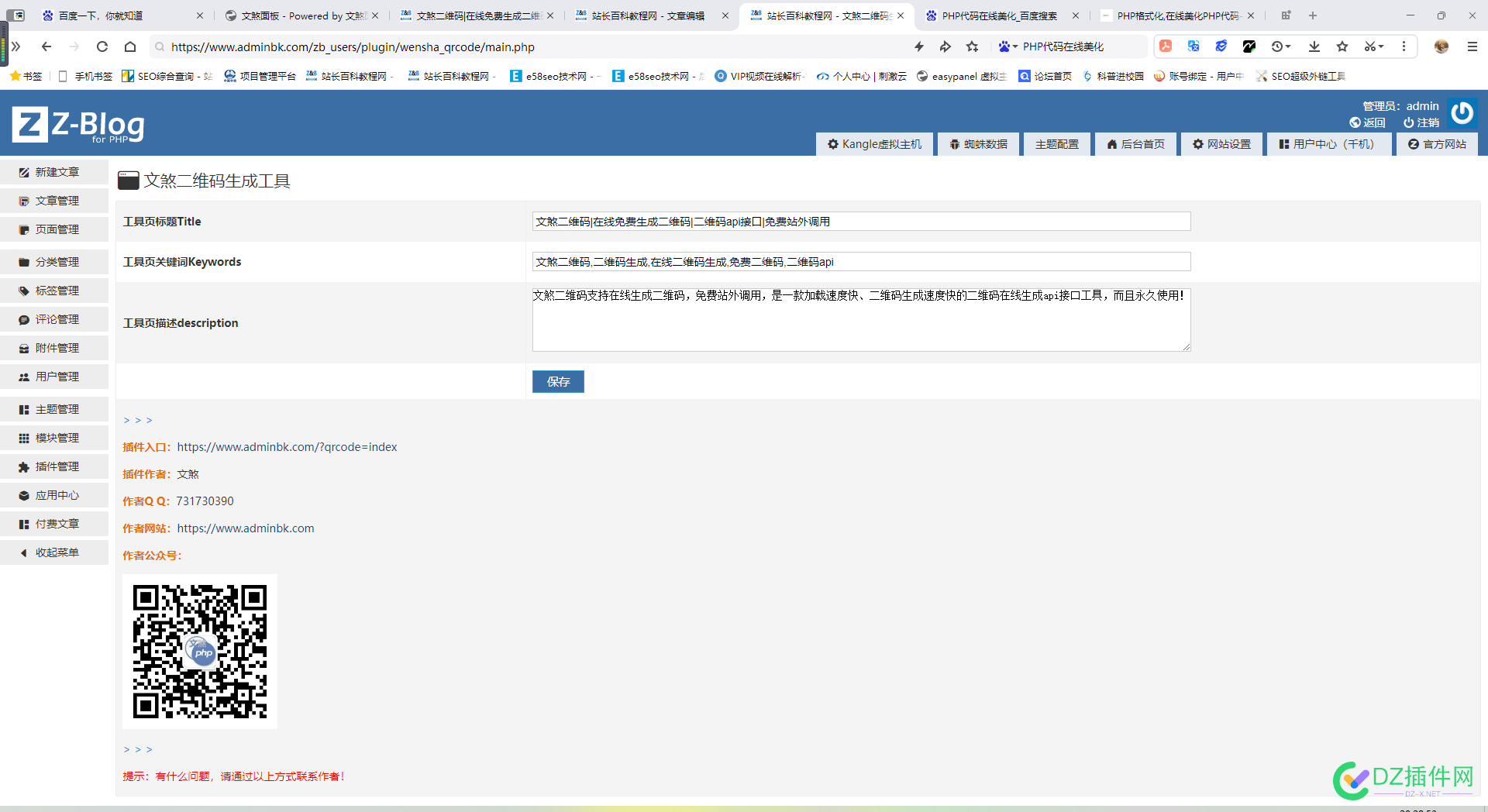Open 应用中心 in the sidebar
Viewport: 1488px width, 812px height.
[54, 495]
